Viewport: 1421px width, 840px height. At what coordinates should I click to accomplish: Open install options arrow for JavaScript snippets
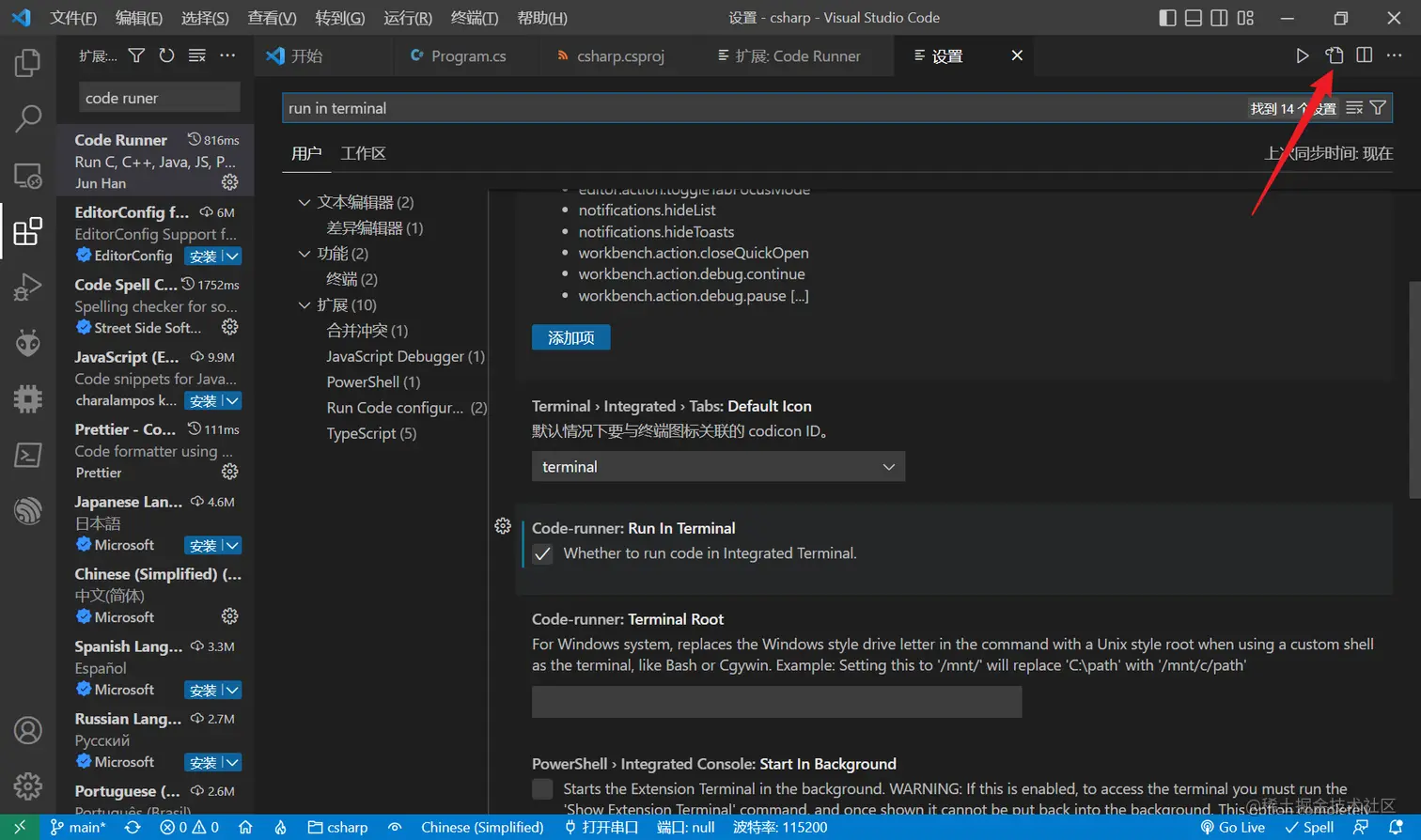(232, 401)
